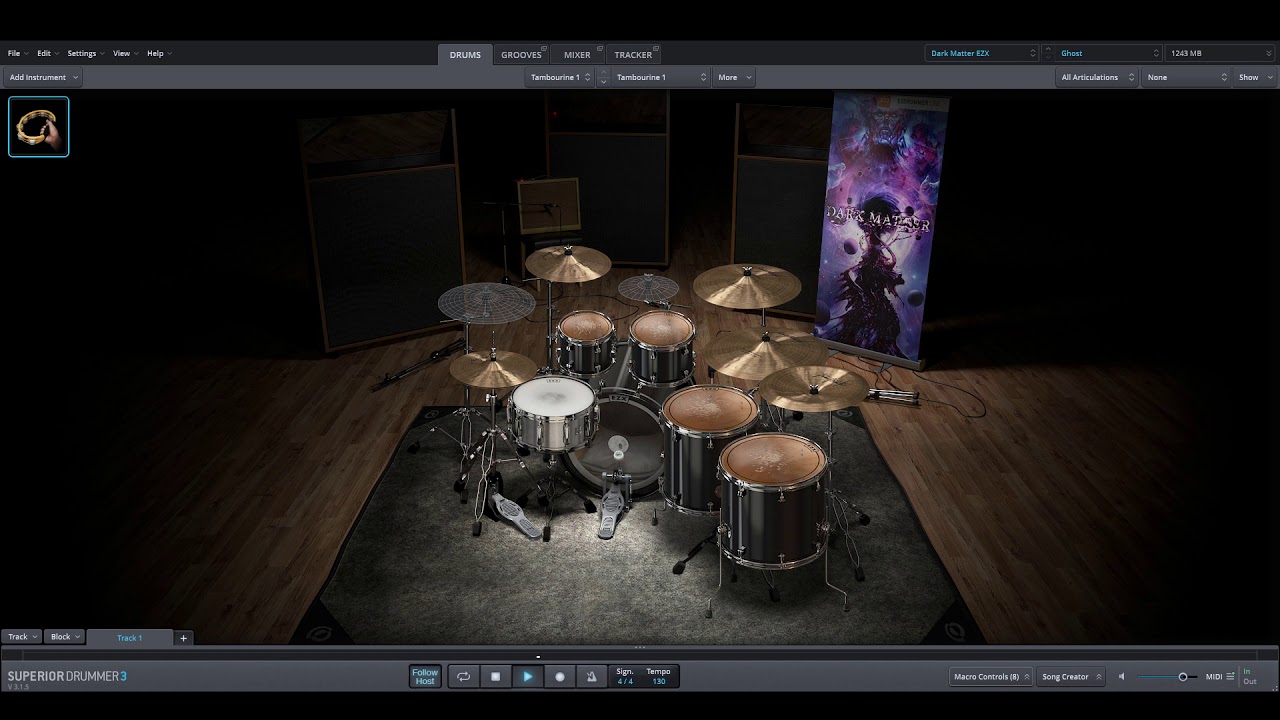Viewport: 1280px width, 720px height.
Task: Open the All Articulations dropdown
Action: pyautogui.click(x=1097, y=77)
